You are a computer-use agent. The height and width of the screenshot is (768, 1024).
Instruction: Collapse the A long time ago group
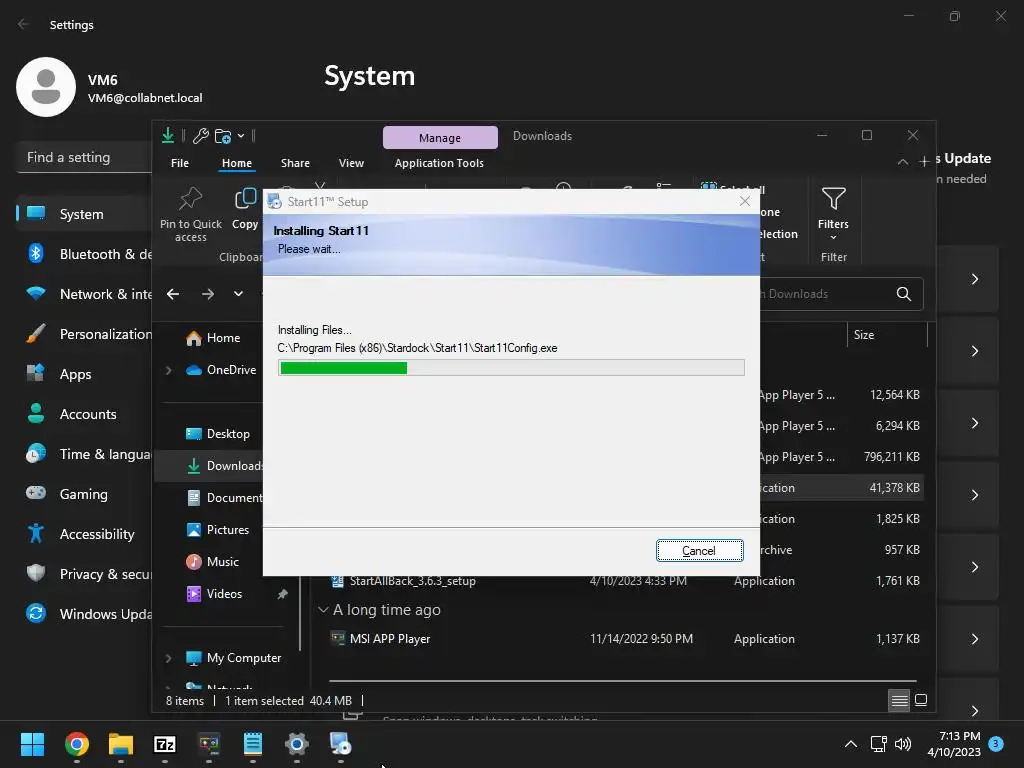click(323, 610)
